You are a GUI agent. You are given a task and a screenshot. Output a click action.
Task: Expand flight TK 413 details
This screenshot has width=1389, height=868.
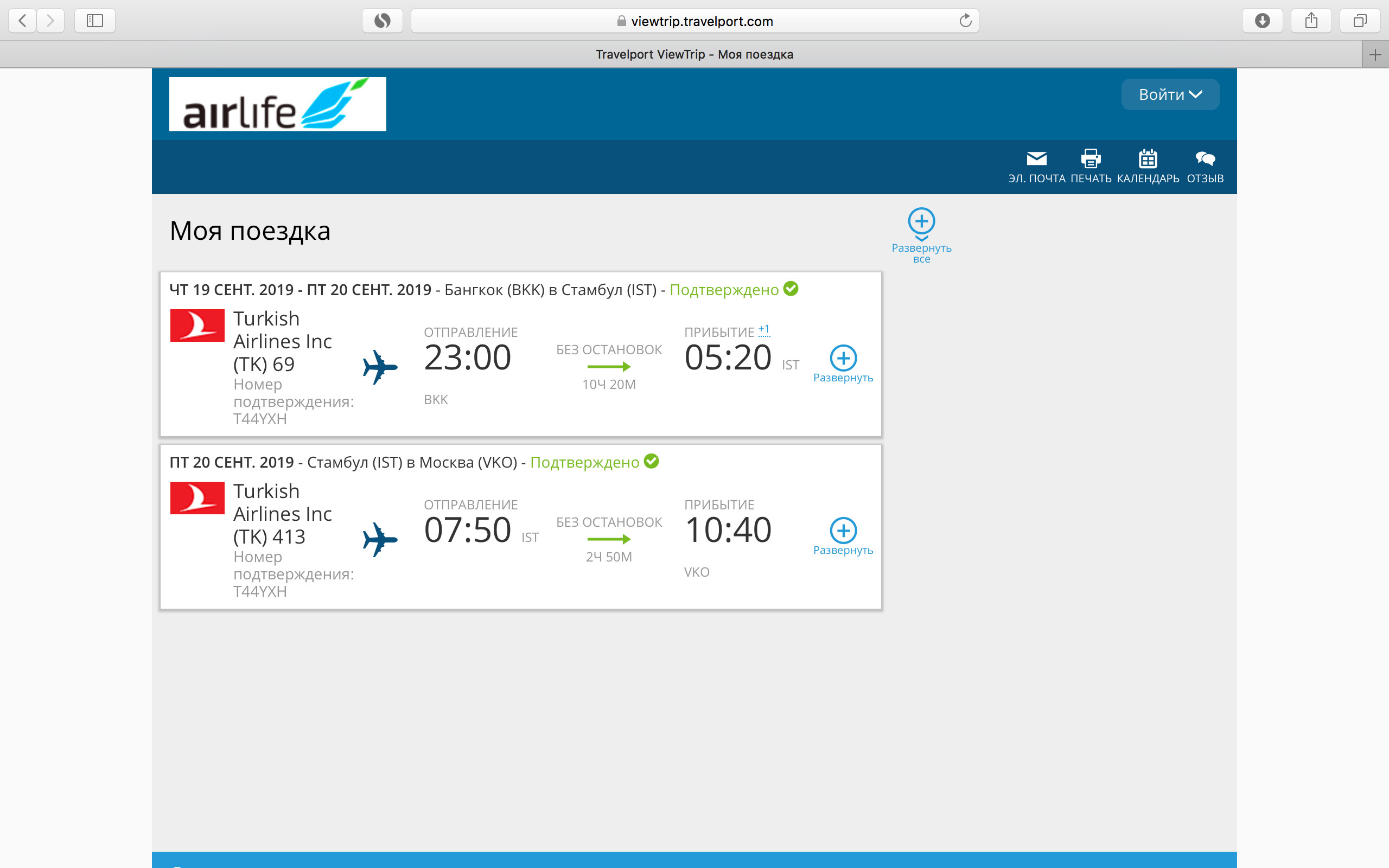click(843, 531)
